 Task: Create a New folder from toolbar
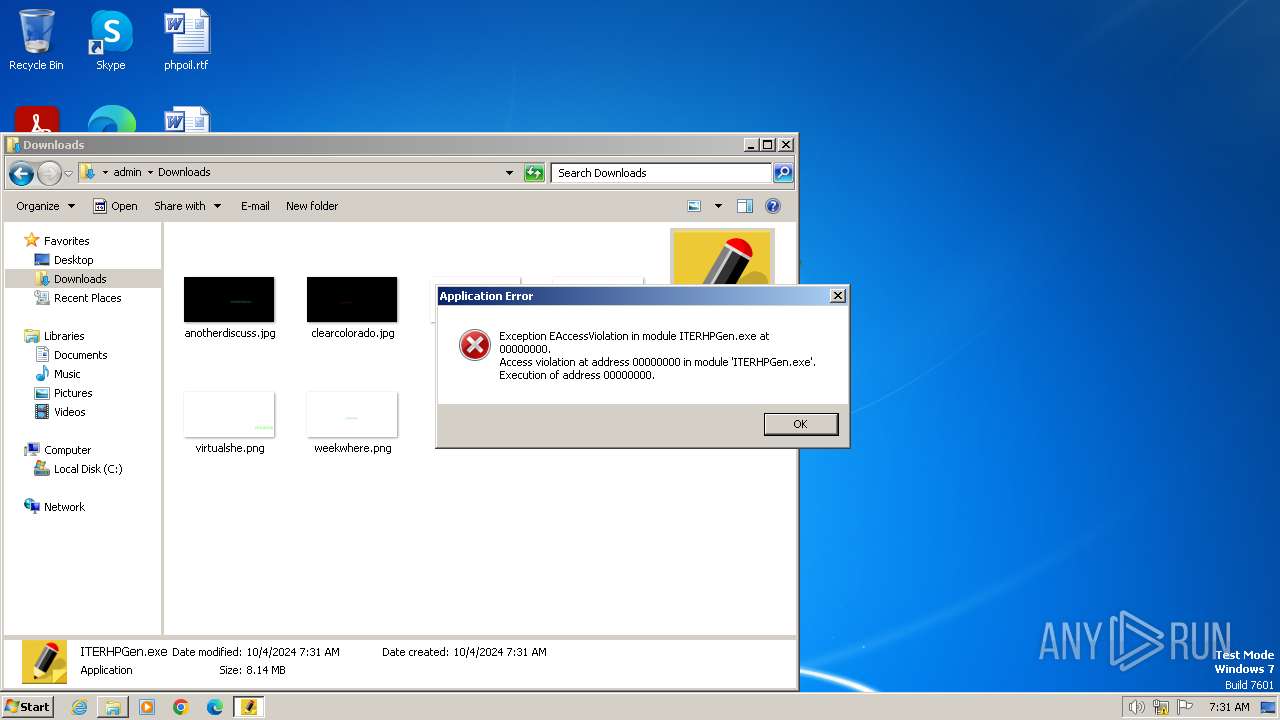tap(312, 206)
